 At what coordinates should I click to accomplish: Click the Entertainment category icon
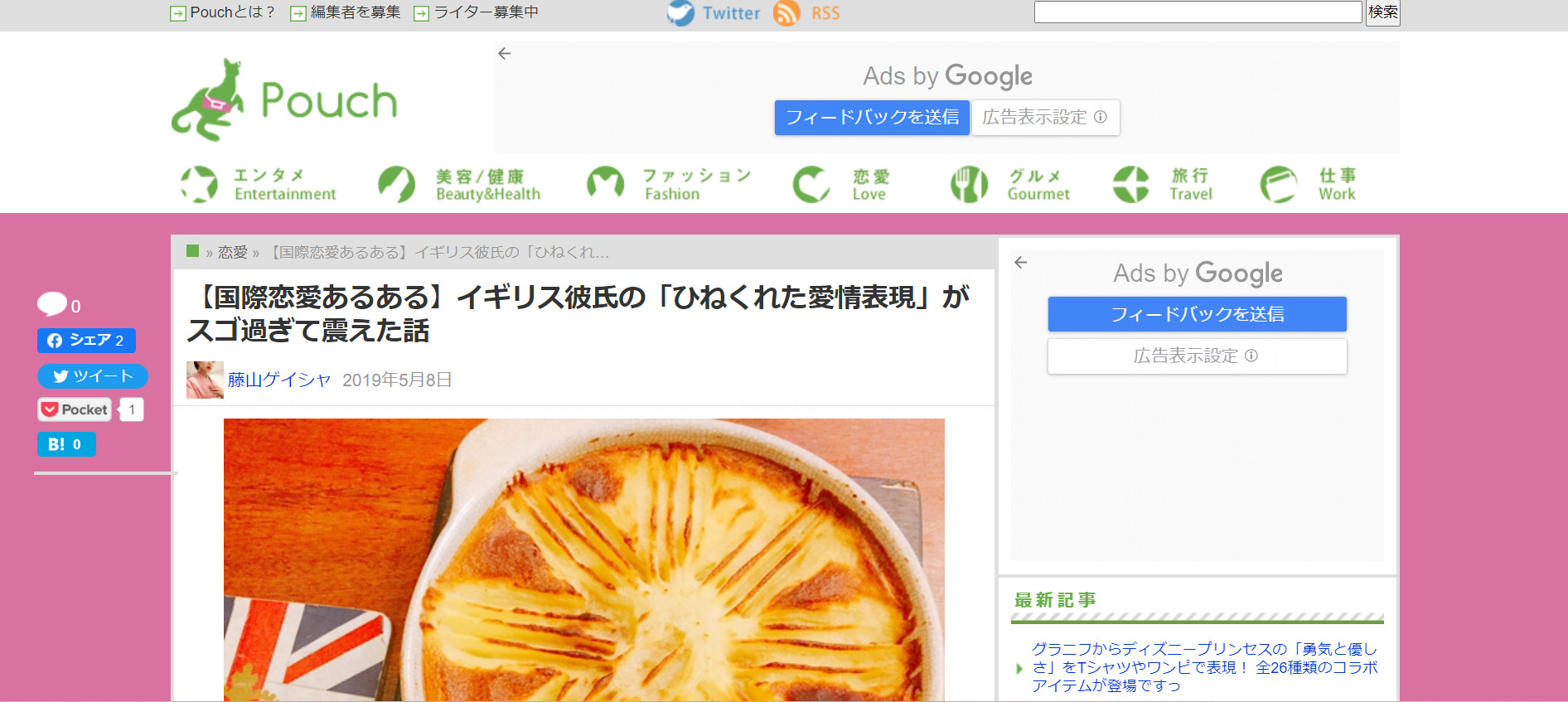tap(199, 184)
